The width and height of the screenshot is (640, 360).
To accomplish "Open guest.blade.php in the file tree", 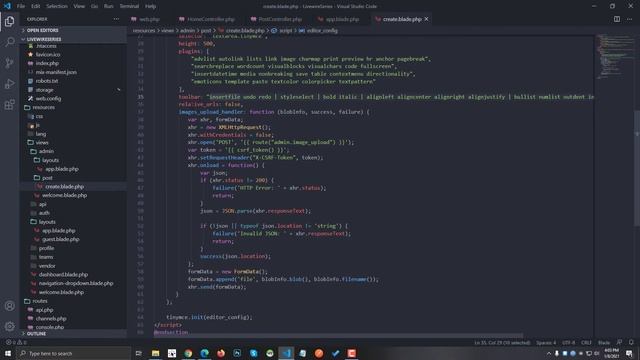I will (x=61, y=239).
